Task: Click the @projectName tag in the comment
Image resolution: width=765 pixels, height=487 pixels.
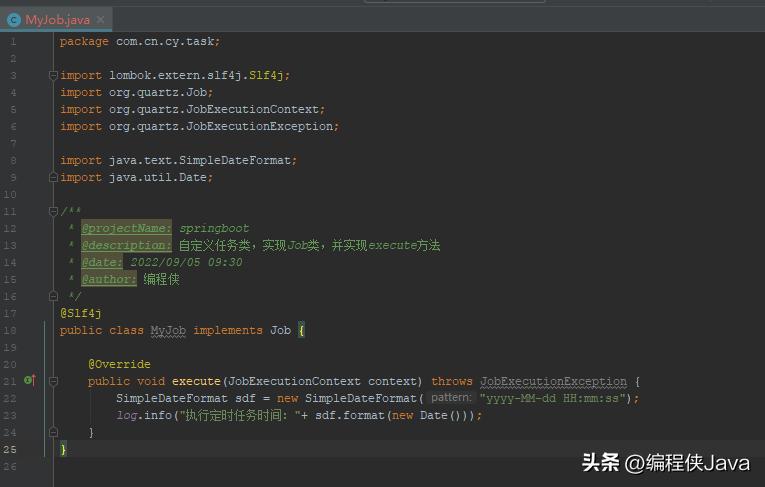Action: coord(126,228)
